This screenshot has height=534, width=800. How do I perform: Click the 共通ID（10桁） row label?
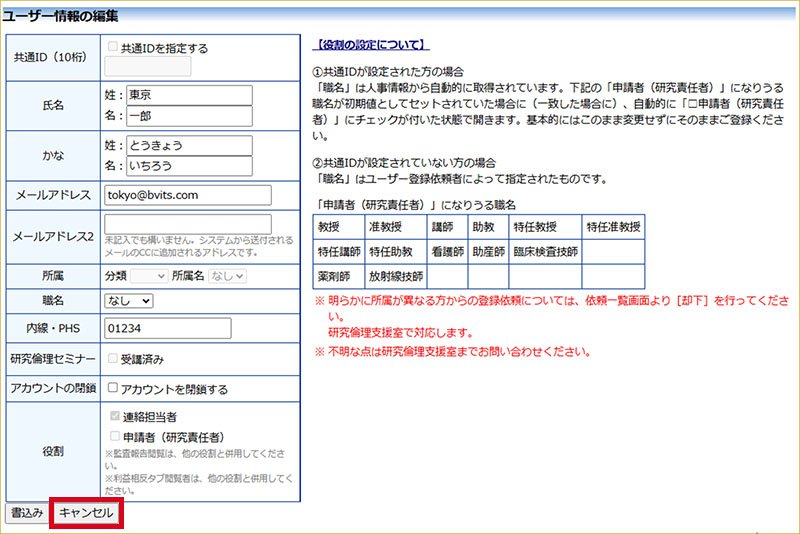tap(51, 57)
